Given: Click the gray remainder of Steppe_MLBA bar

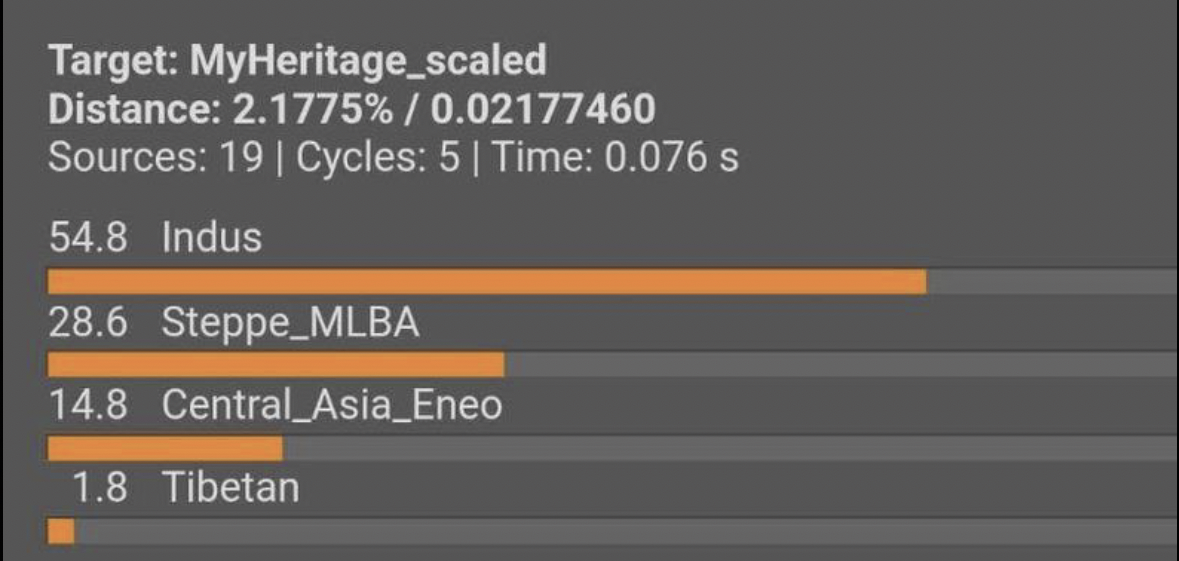Looking at the screenshot, I should [x=841, y=365].
